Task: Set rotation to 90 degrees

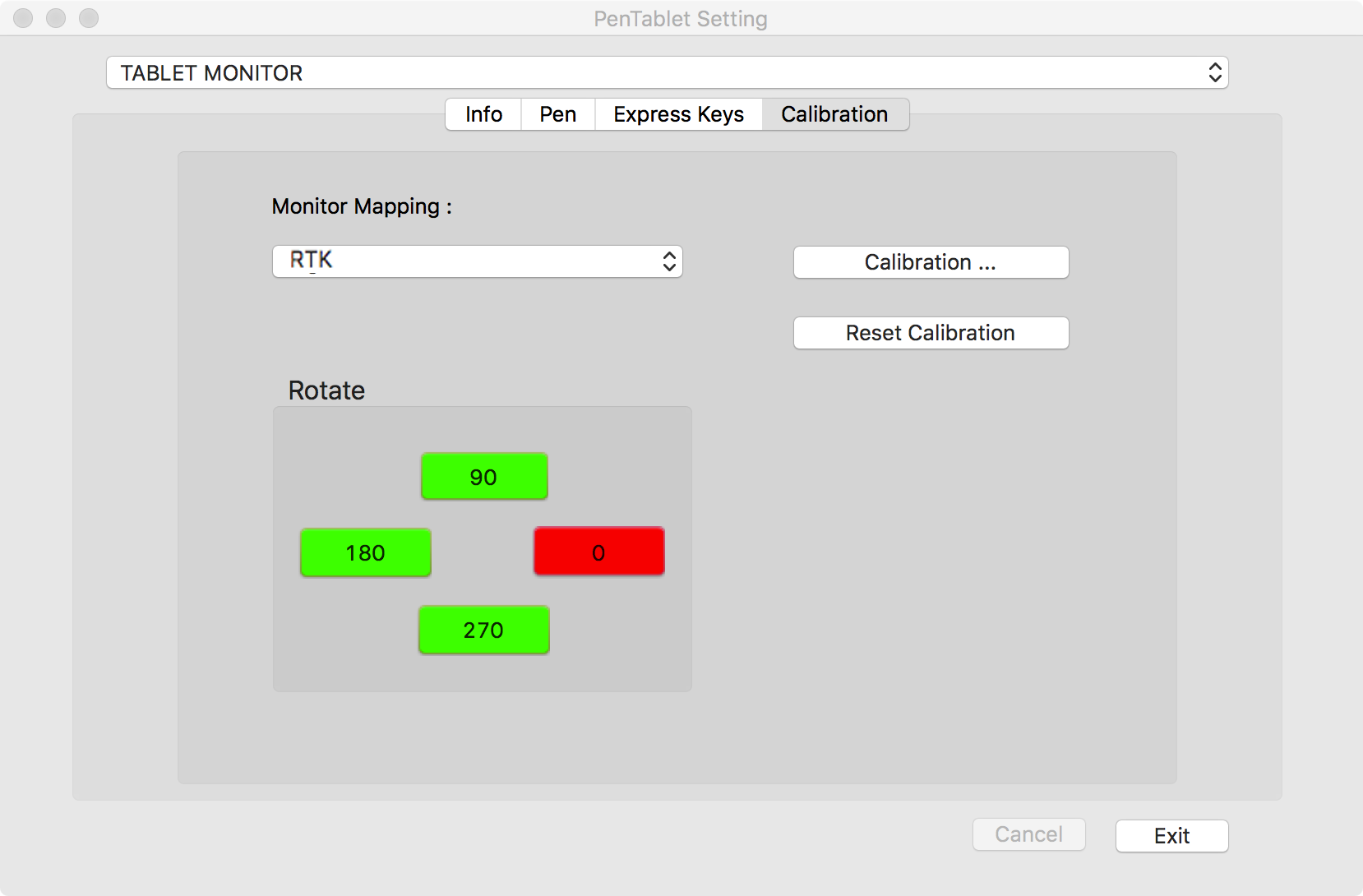Action: pyautogui.click(x=484, y=476)
